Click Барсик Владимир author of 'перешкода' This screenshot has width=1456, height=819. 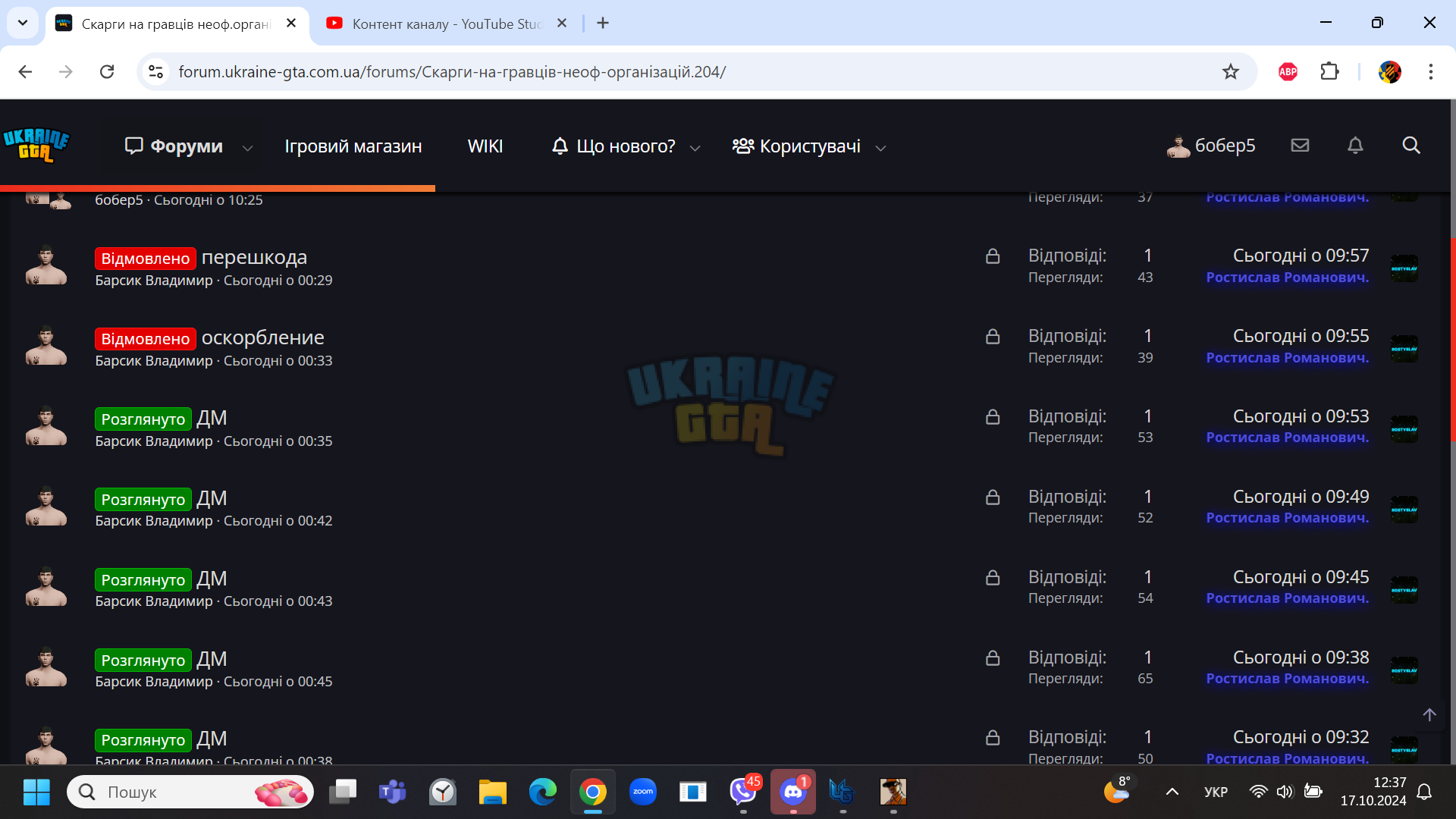tap(154, 281)
